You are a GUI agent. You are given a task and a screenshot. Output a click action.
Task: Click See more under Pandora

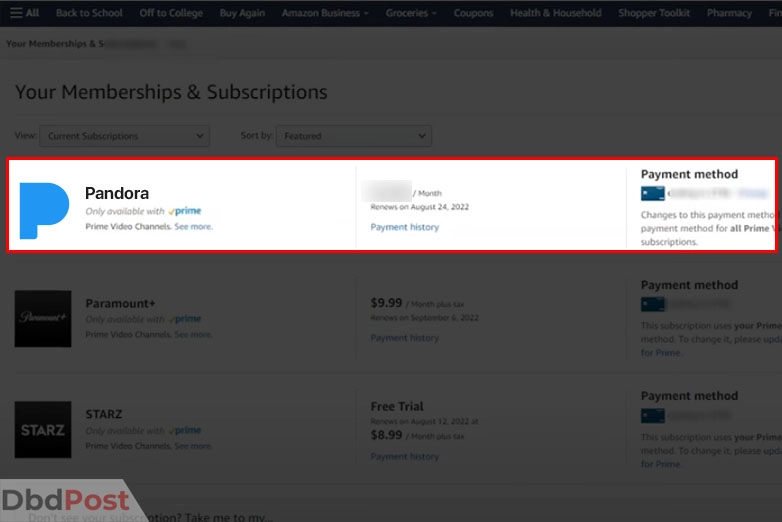tap(193, 226)
